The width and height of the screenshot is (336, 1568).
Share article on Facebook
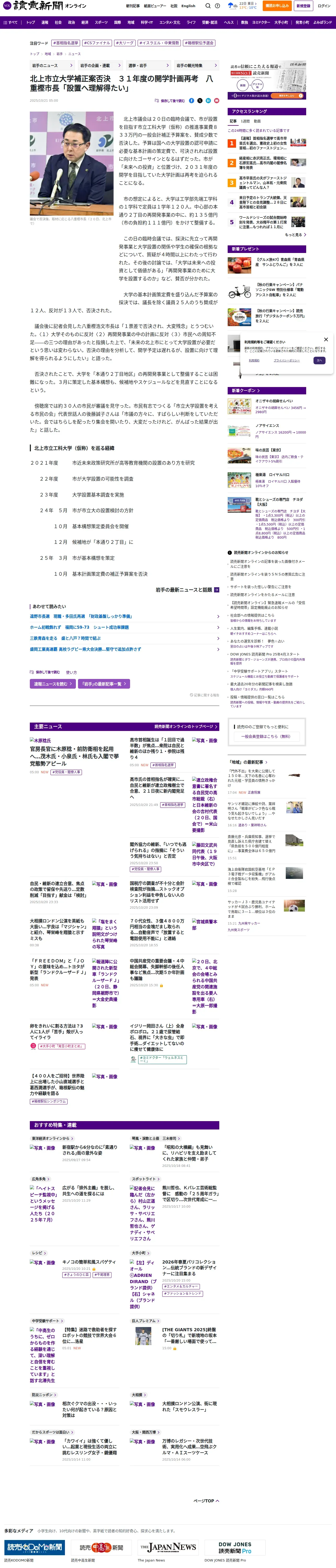pyautogui.click(x=192, y=100)
